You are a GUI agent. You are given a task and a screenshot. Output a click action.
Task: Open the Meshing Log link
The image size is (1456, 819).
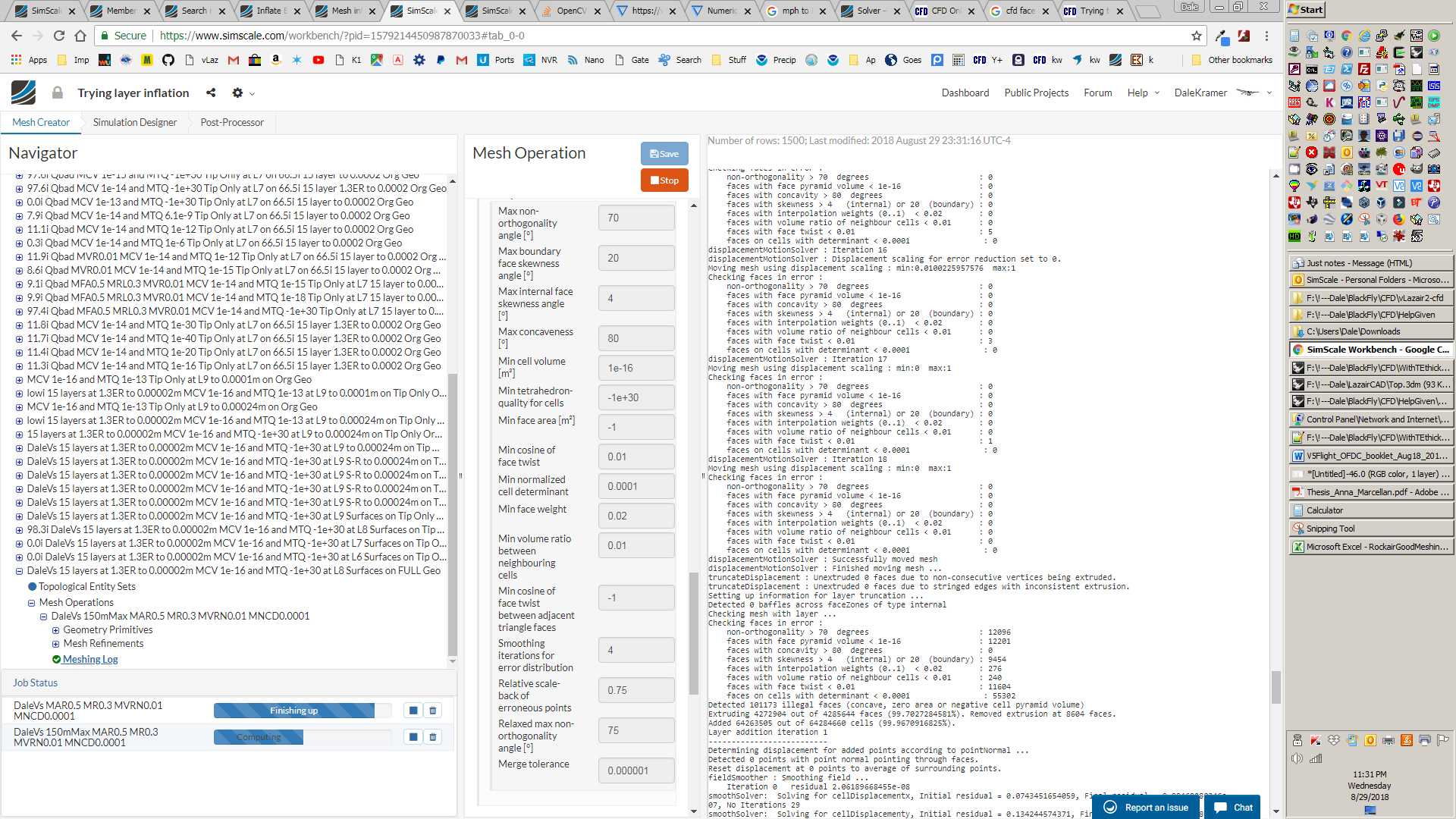click(x=90, y=659)
